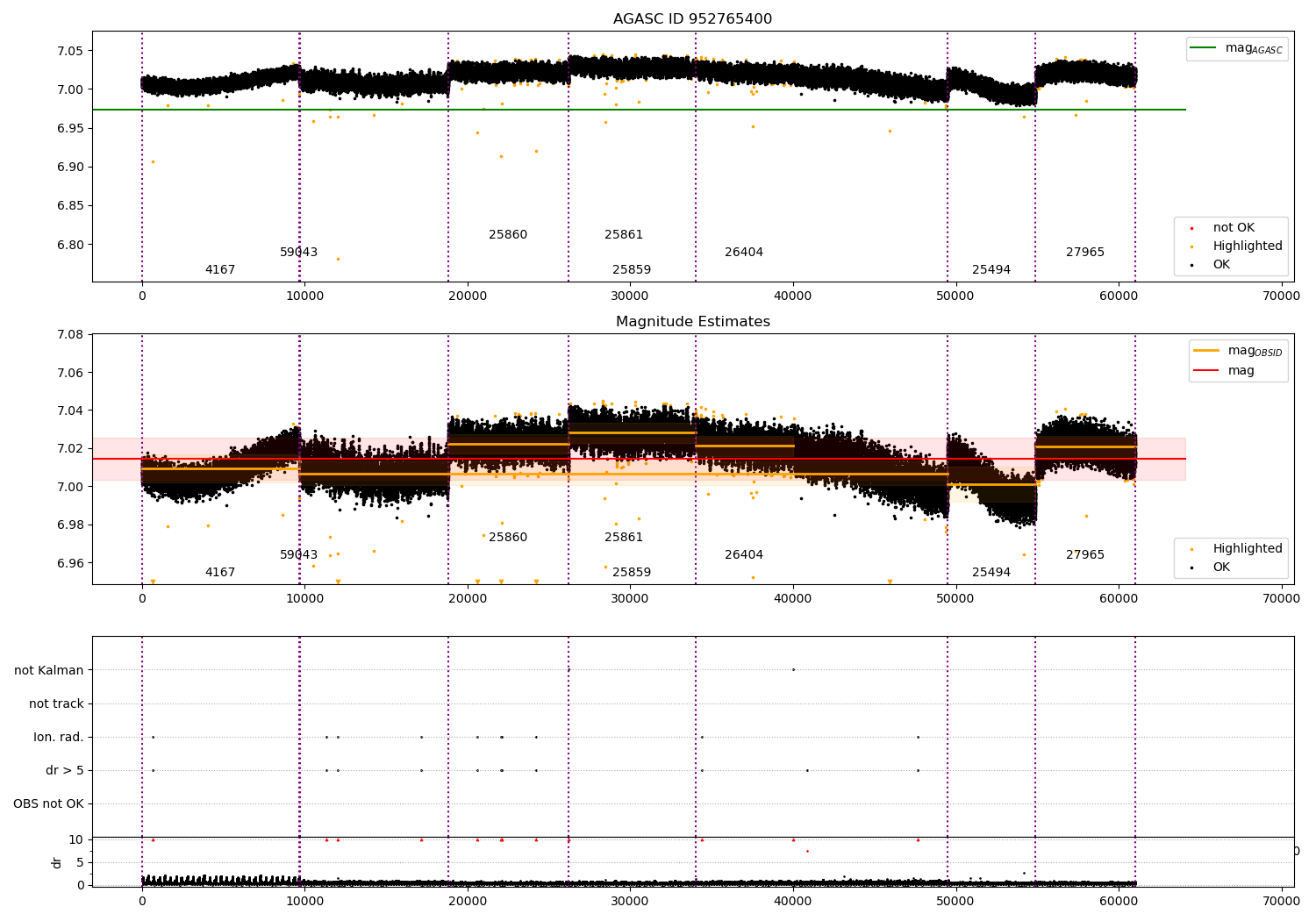Viewport: 1316px width, 921px height.
Task: Click the 7.06 y-axis tick of the middle plot
Action: [72, 373]
